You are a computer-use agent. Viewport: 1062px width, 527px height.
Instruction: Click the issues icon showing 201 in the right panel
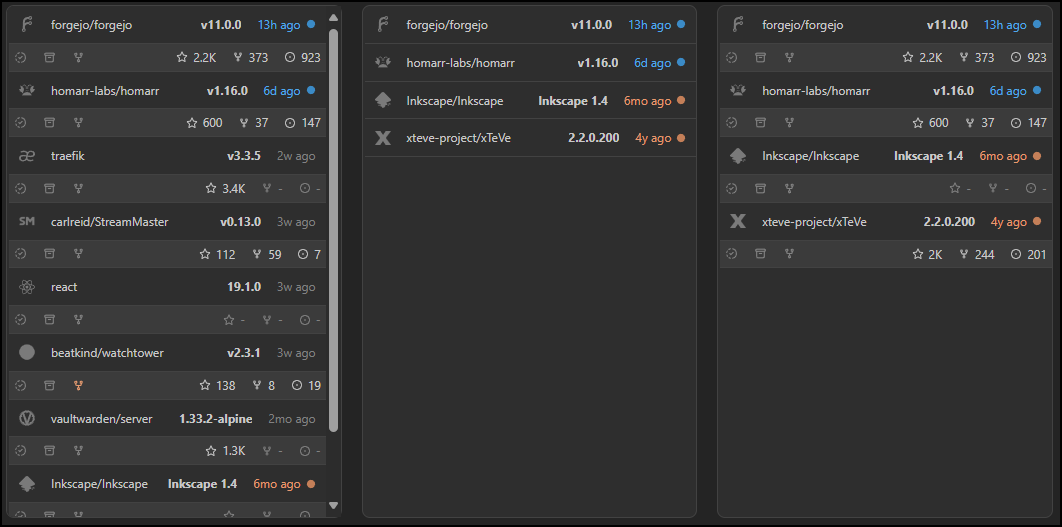1016,255
